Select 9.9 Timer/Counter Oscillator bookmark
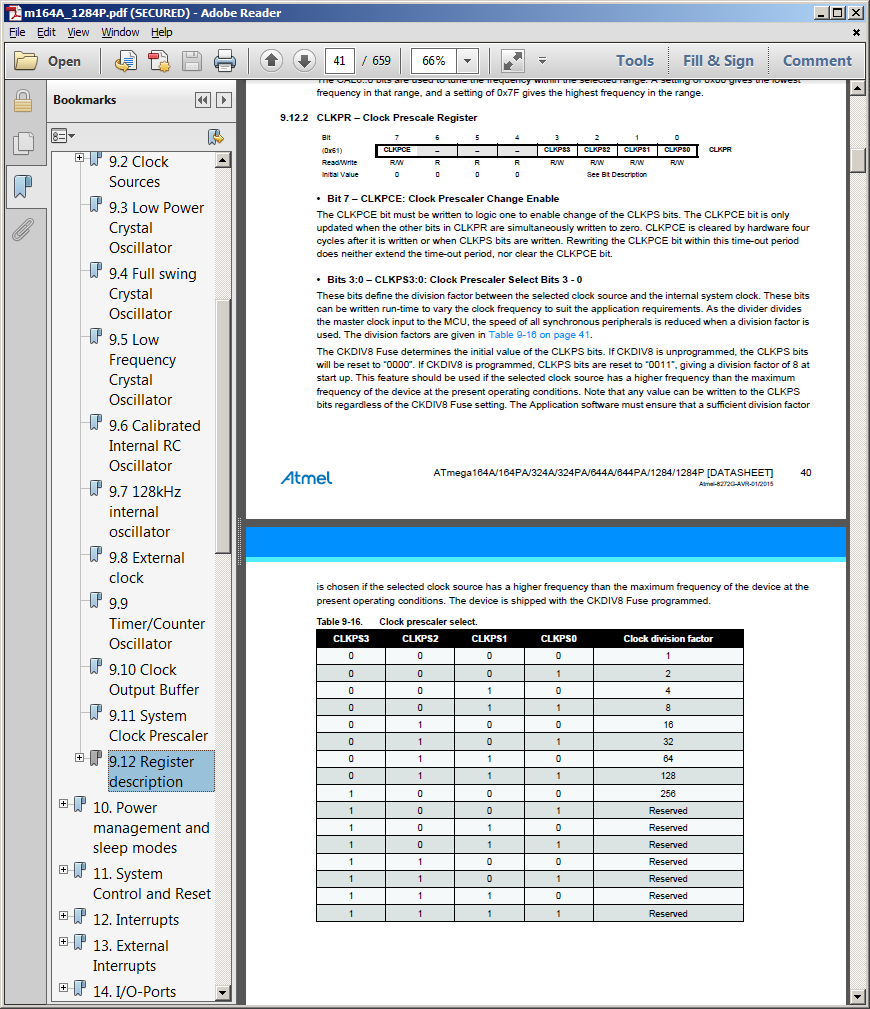 point(157,624)
